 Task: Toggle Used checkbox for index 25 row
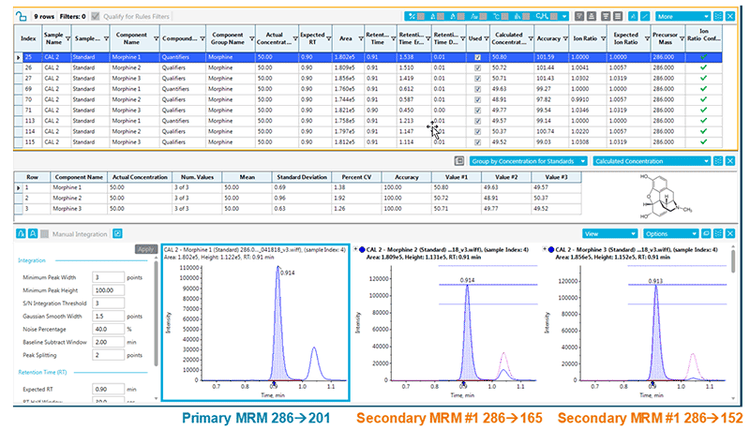(477, 59)
